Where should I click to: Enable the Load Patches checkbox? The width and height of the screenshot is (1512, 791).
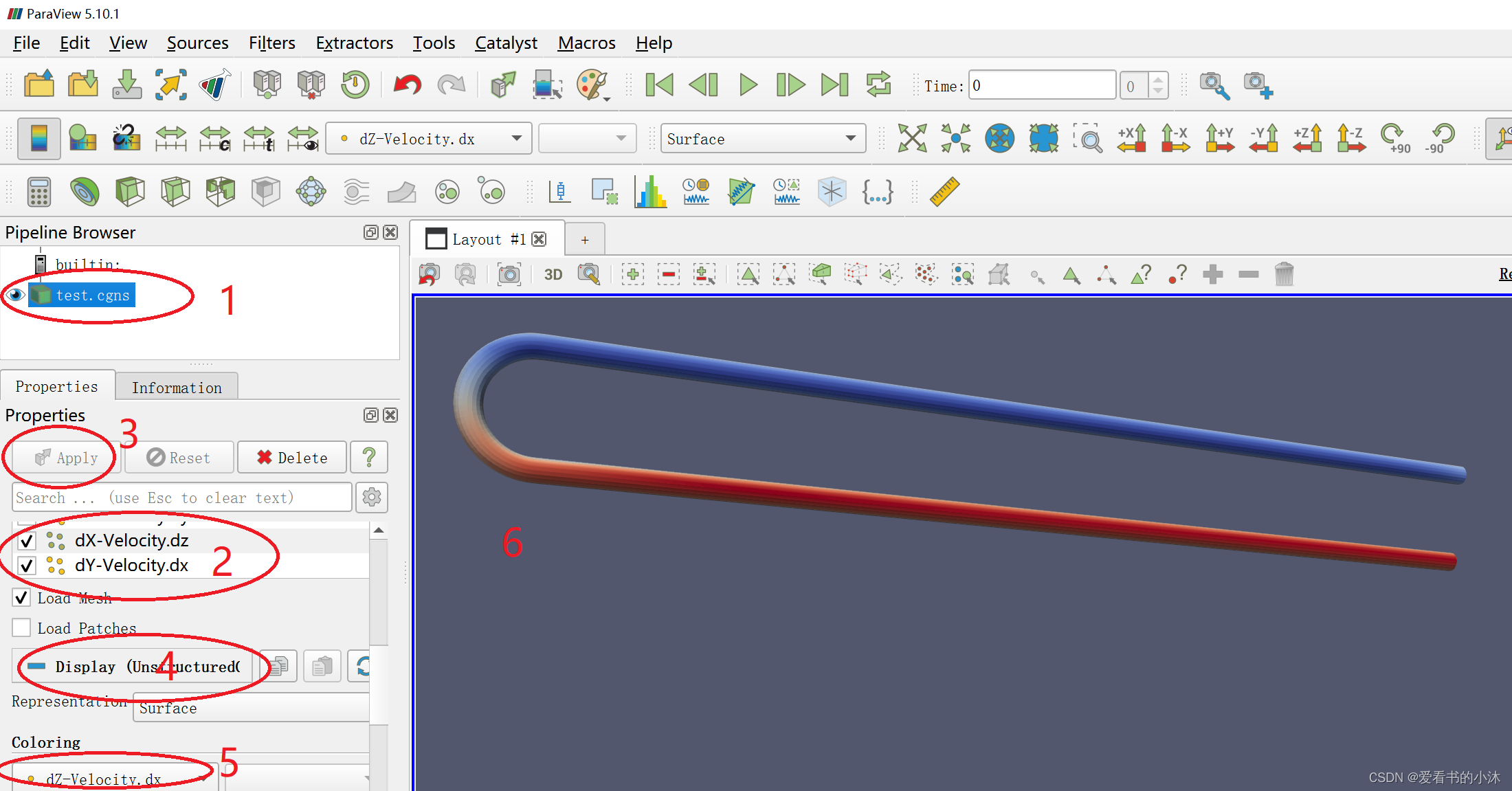click(22, 628)
